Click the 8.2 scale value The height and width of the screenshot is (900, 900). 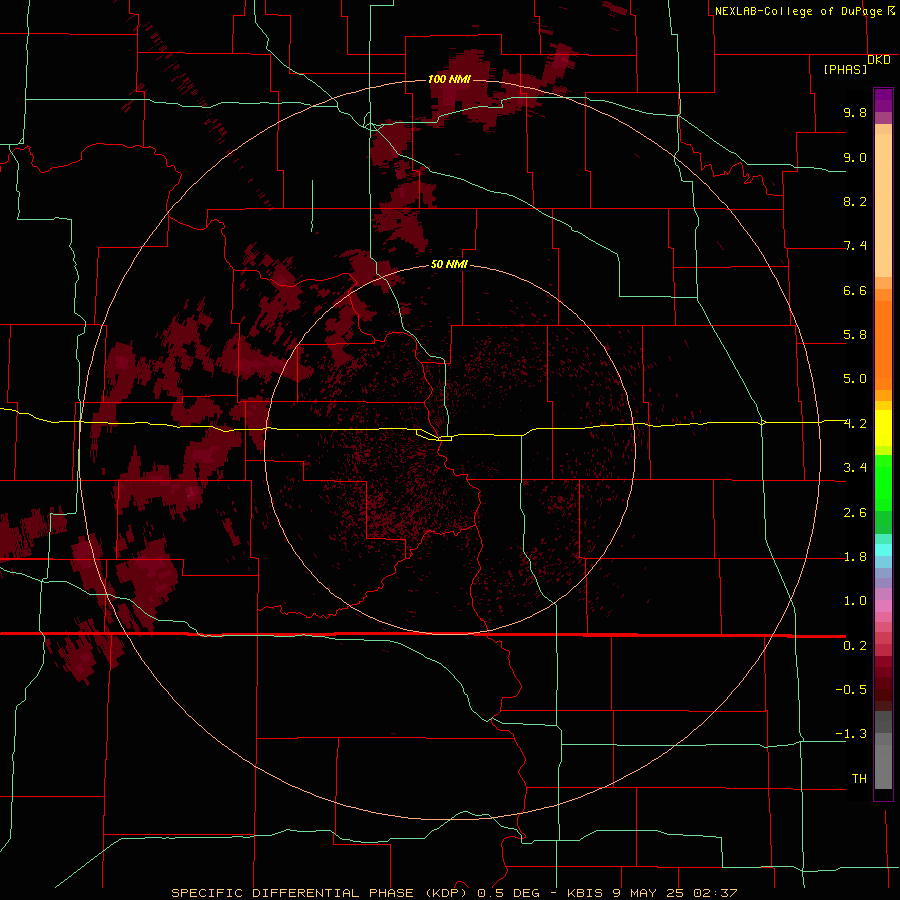coord(855,201)
